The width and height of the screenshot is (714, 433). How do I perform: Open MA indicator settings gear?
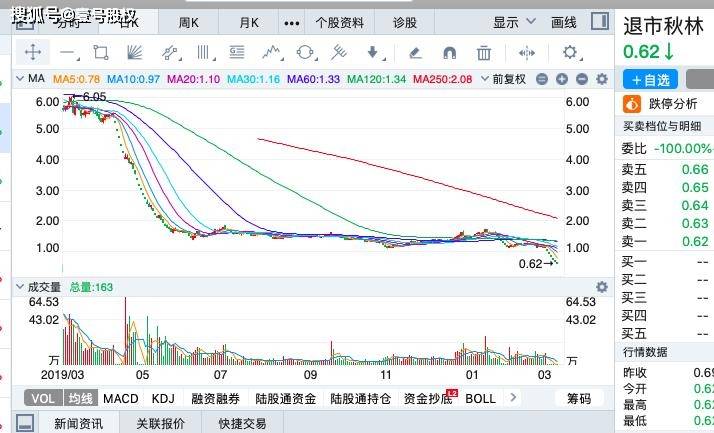[602, 79]
